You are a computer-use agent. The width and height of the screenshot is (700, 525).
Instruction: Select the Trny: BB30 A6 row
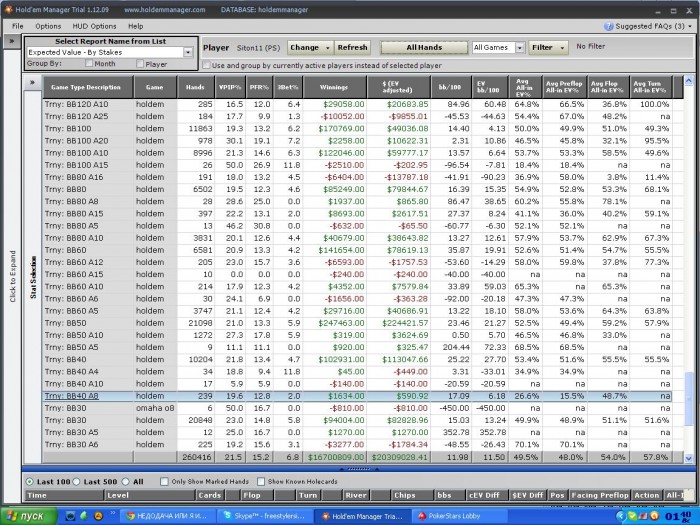click(x=357, y=445)
